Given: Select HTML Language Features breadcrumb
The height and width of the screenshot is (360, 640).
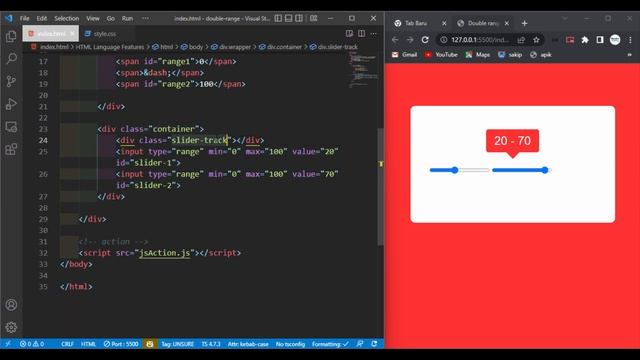Looking at the screenshot, I should click(x=109, y=47).
